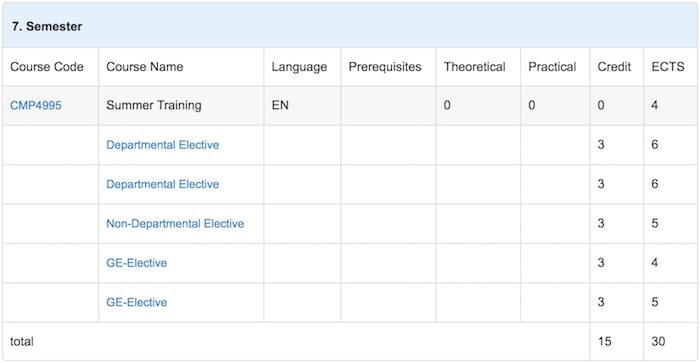Select the EN language cell
Image resolution: width=700 pixels, height=363 pixels.
[x=280, y=105]
